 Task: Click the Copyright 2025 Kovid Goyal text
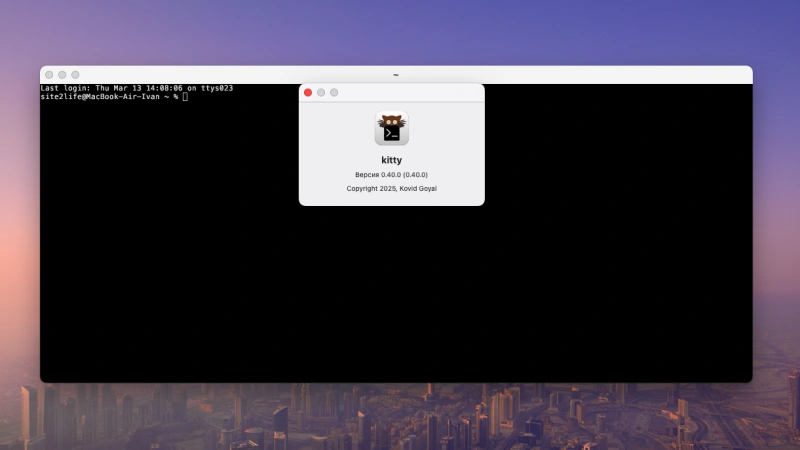pos(391,188)
